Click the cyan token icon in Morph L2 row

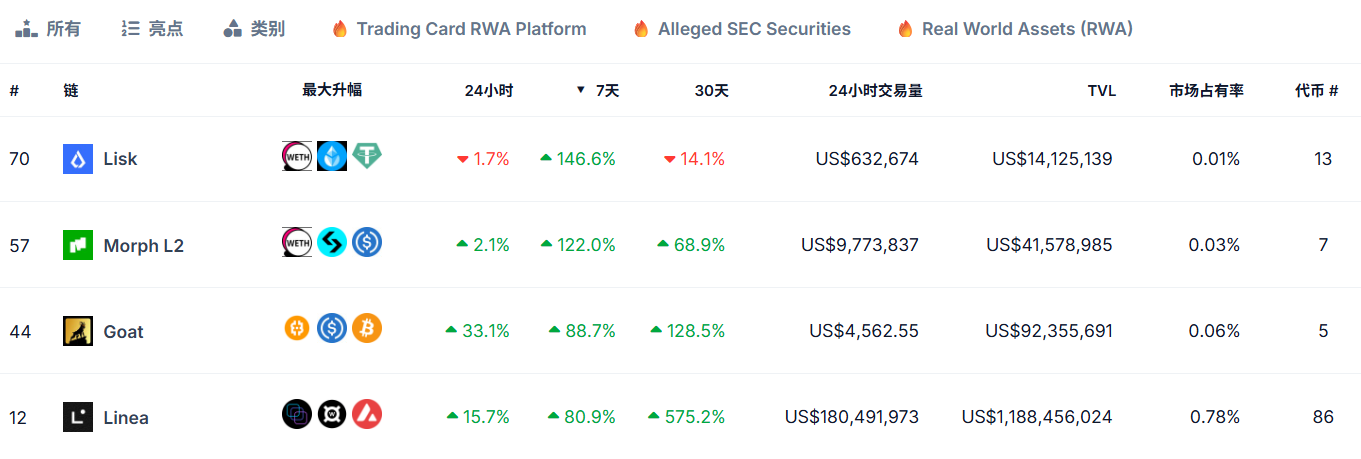tap(332, 242)
